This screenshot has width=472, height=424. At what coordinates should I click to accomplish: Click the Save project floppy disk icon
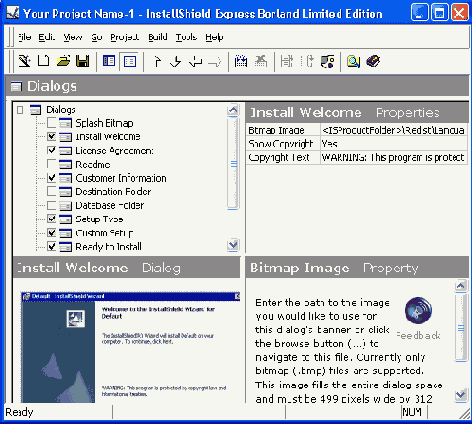[82, 61]
